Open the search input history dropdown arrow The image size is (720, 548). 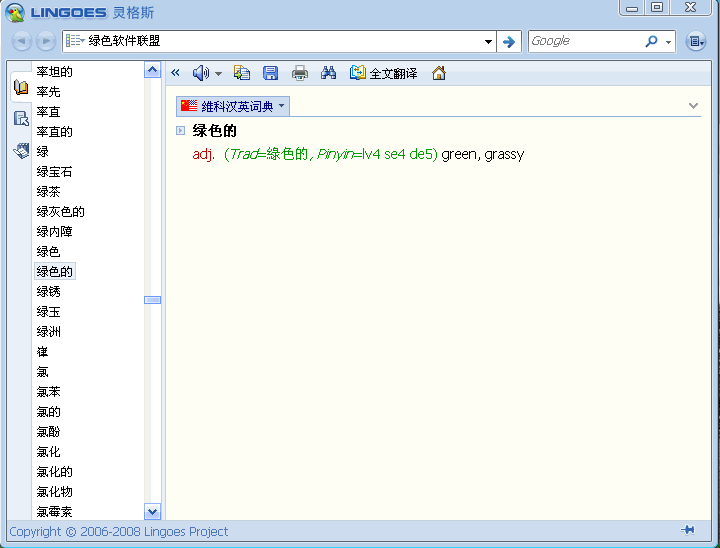click(488, 42)
